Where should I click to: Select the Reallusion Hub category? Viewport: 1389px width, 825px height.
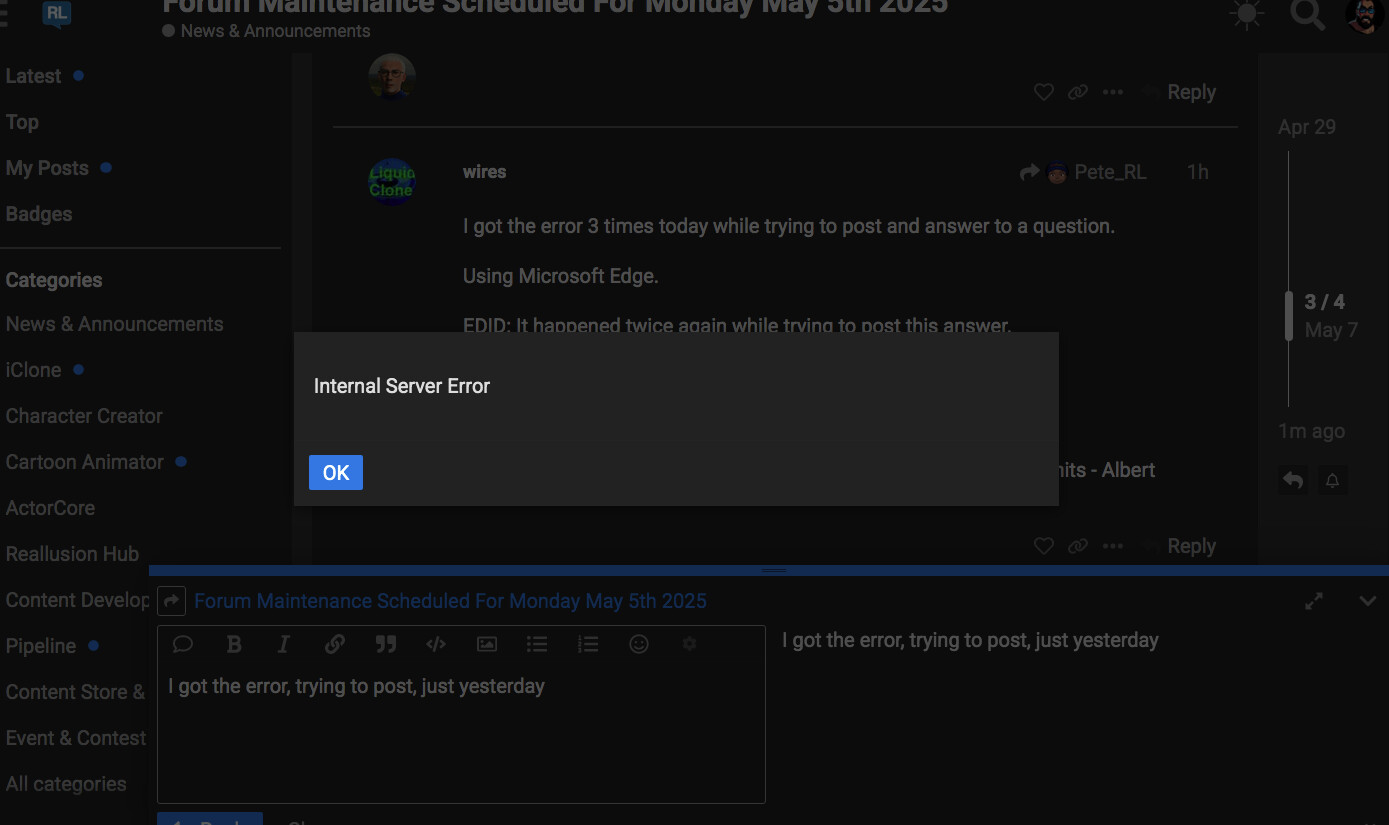[x=72, y=554]
